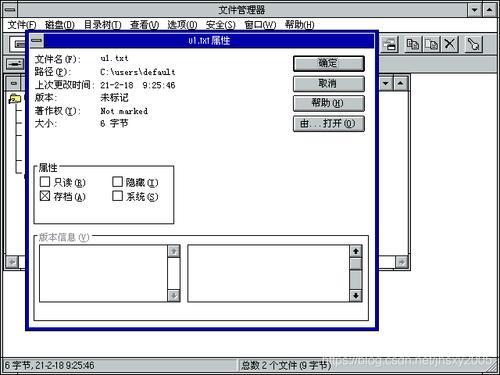Open the 文件(F) menu
Viewport: 500px width, 375px height.
tap(22, 25)
